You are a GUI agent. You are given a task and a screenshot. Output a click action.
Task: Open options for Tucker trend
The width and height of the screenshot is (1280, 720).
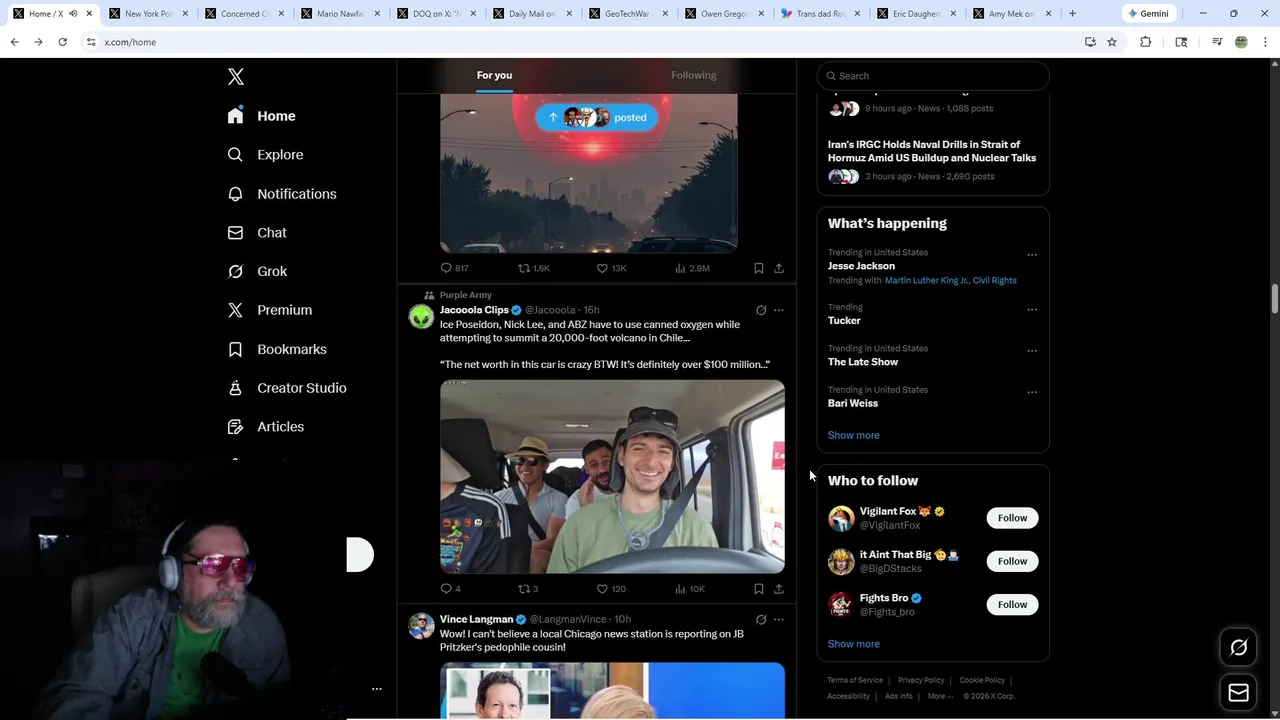coord(1032,310)
